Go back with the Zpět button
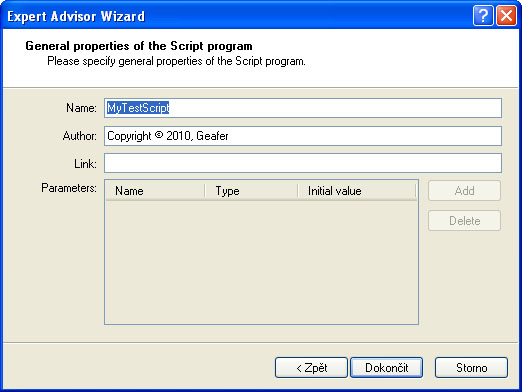The width and height of the screenshot is (522, 392). [x=311, y=368]
